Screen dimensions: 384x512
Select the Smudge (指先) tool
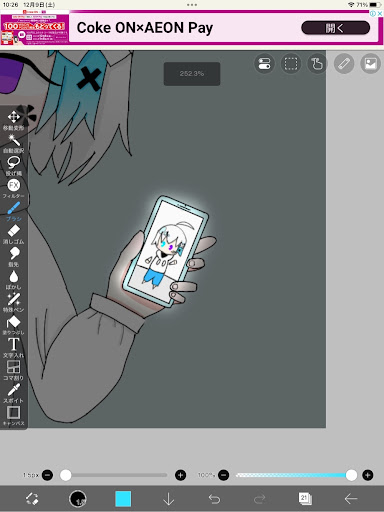click(13, 257)
